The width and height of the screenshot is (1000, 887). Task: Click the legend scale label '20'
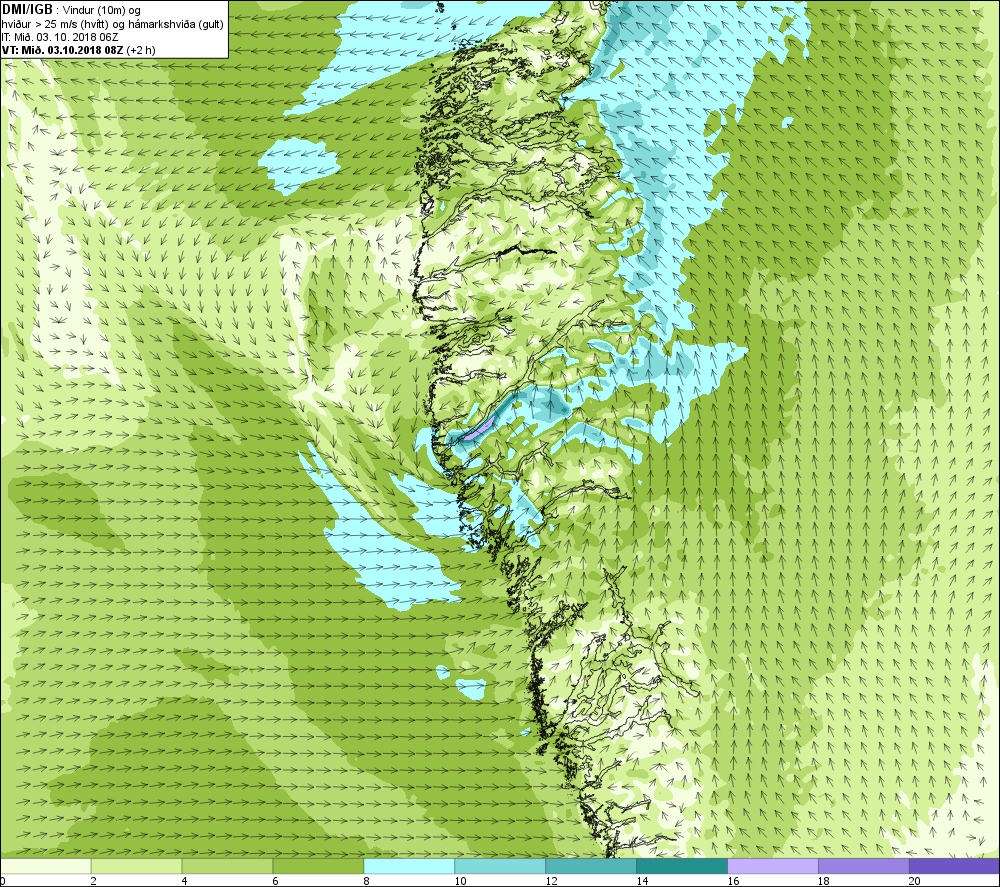[x=915, y=881]
